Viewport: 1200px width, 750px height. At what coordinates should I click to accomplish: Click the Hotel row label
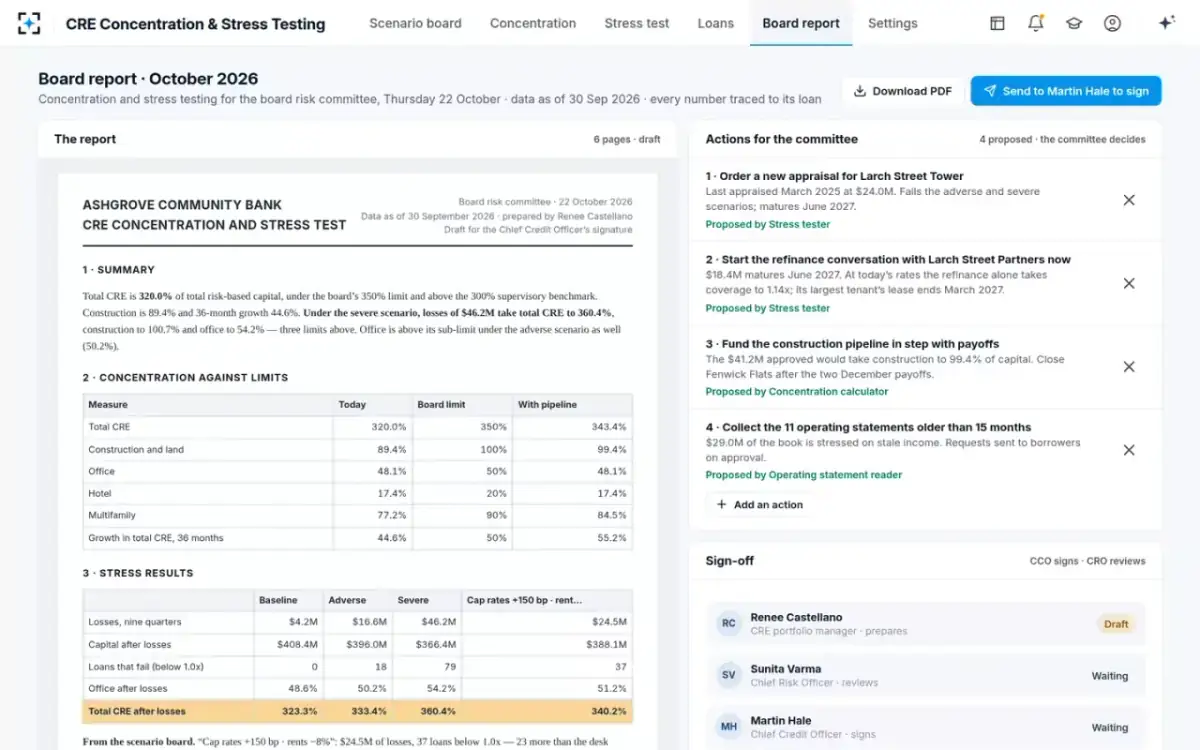click(101, 494)
